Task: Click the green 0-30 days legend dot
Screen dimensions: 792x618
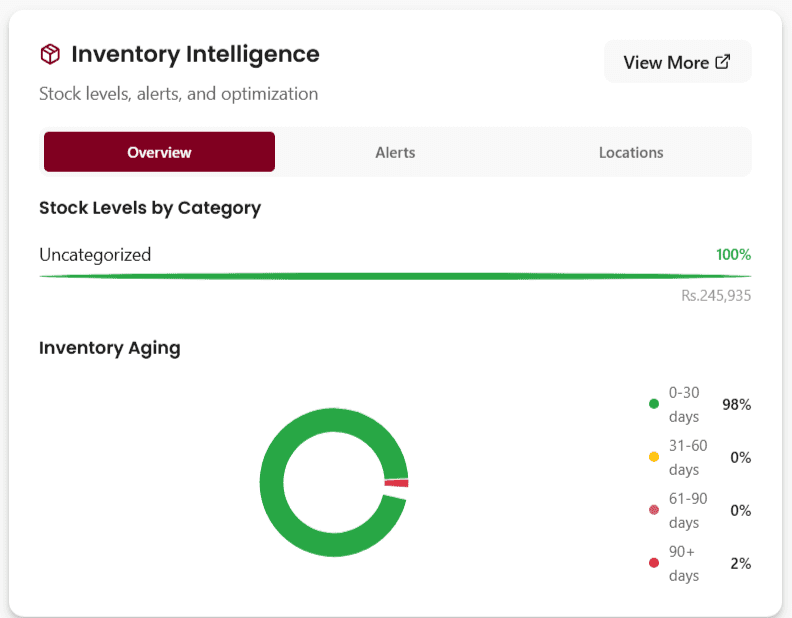Action: pos(654,404)
